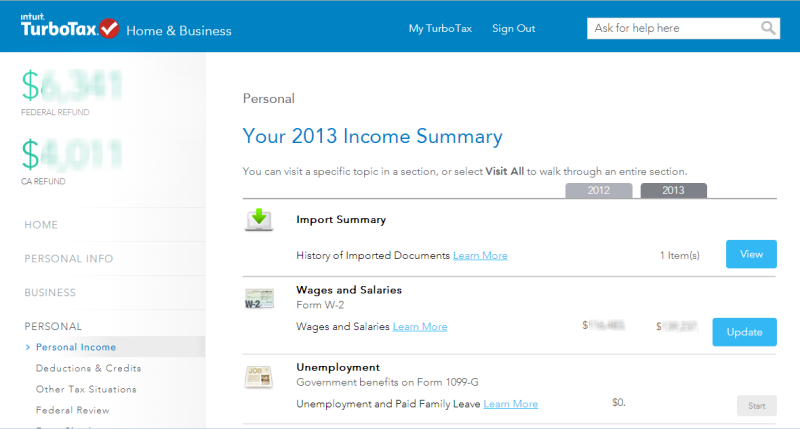The image size is (800, 429).
Task: Click in the Ask for help field
Action: click(673, 29)
